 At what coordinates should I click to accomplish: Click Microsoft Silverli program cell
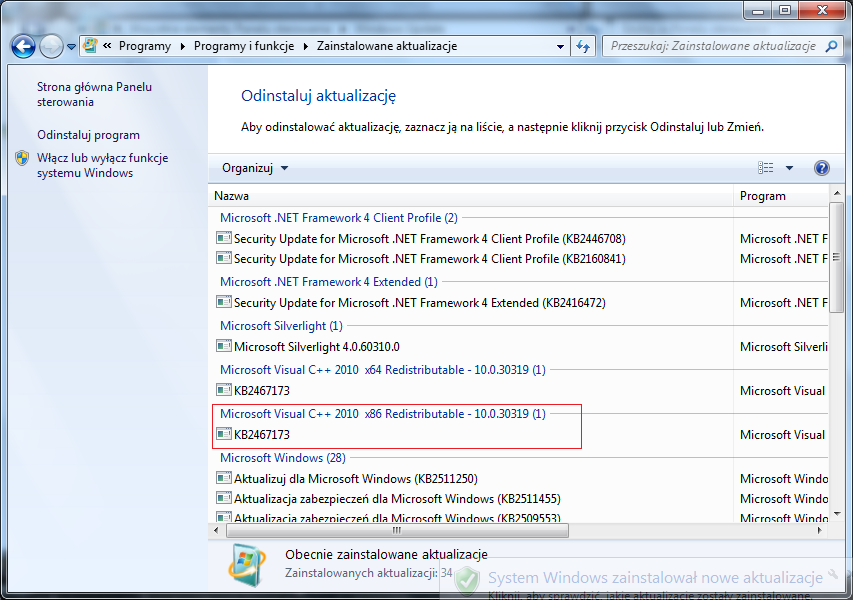[x=784, y=347]
